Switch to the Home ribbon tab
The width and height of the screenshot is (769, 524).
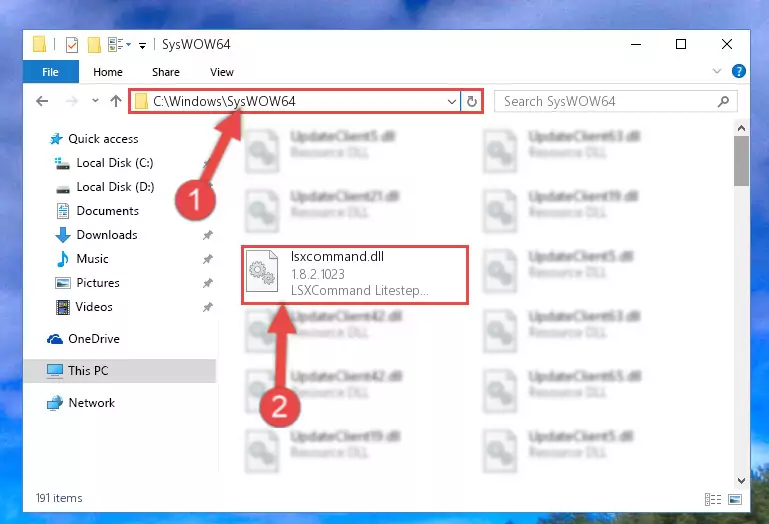point(108,72)
